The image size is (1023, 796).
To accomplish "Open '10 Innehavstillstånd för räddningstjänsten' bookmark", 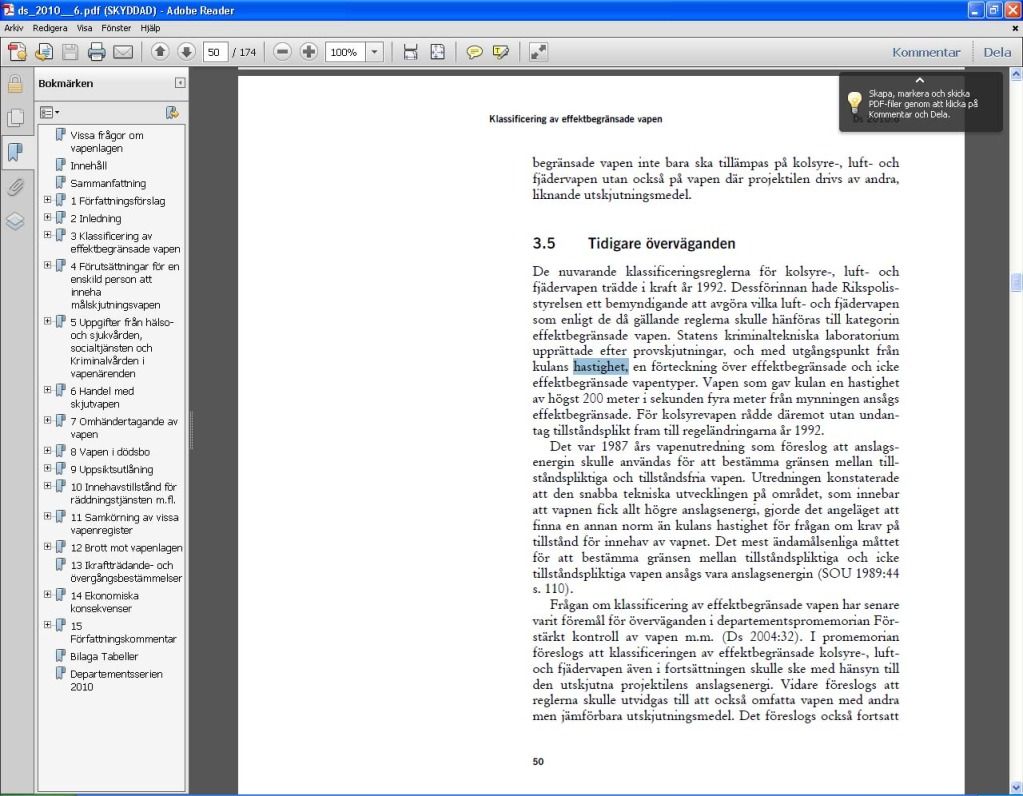I will click(123, 493).
